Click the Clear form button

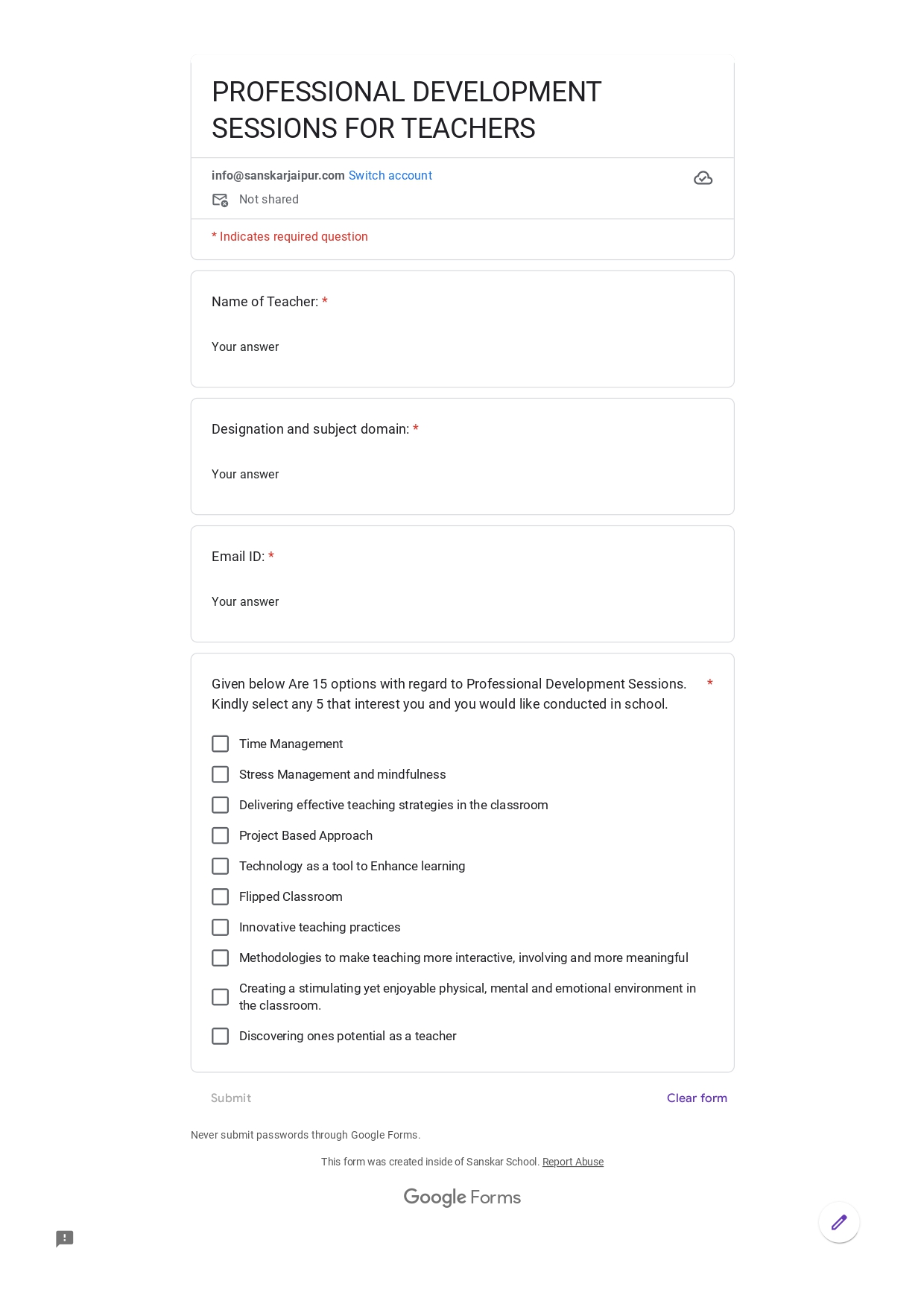697,1098
